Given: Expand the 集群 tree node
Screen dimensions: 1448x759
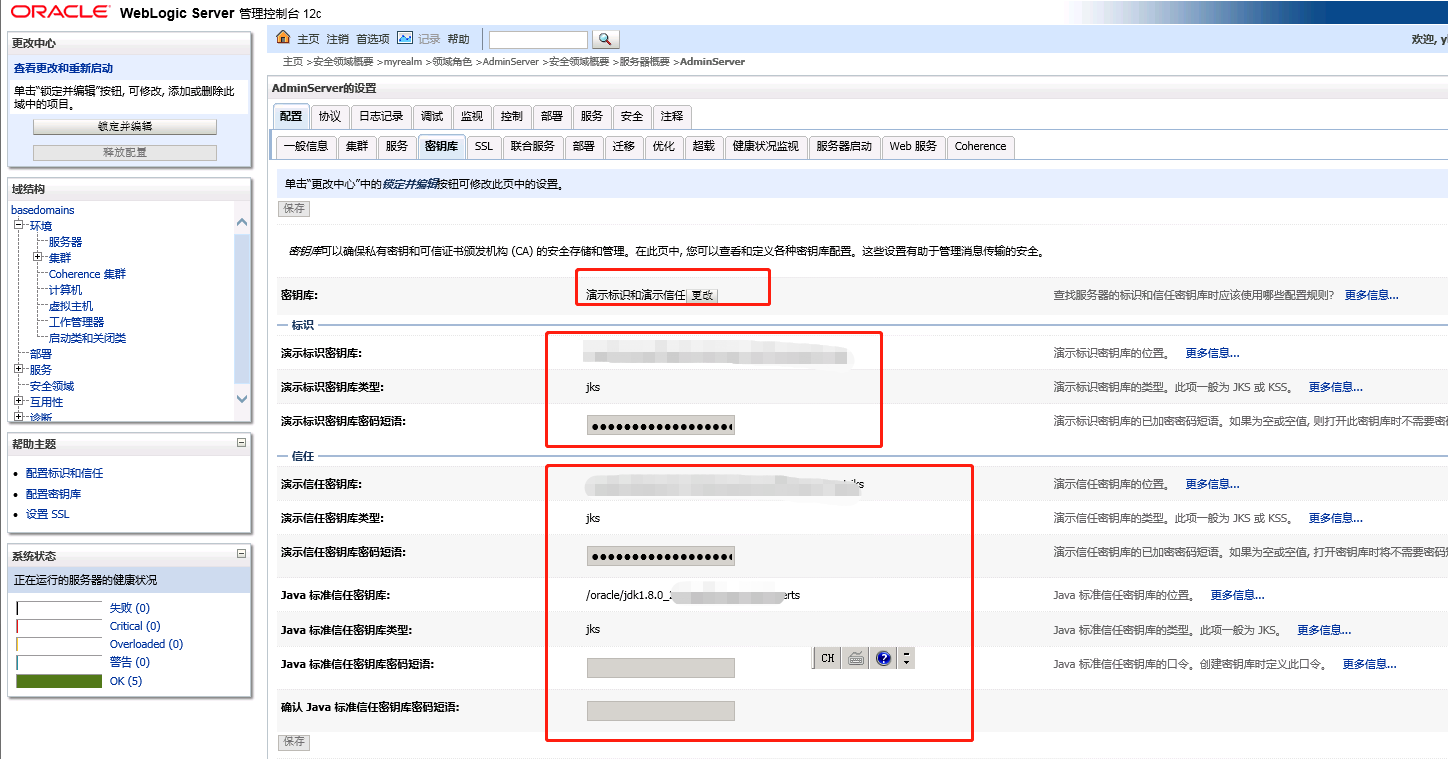Looking at the screenshot, I should (x=37, y=257).
